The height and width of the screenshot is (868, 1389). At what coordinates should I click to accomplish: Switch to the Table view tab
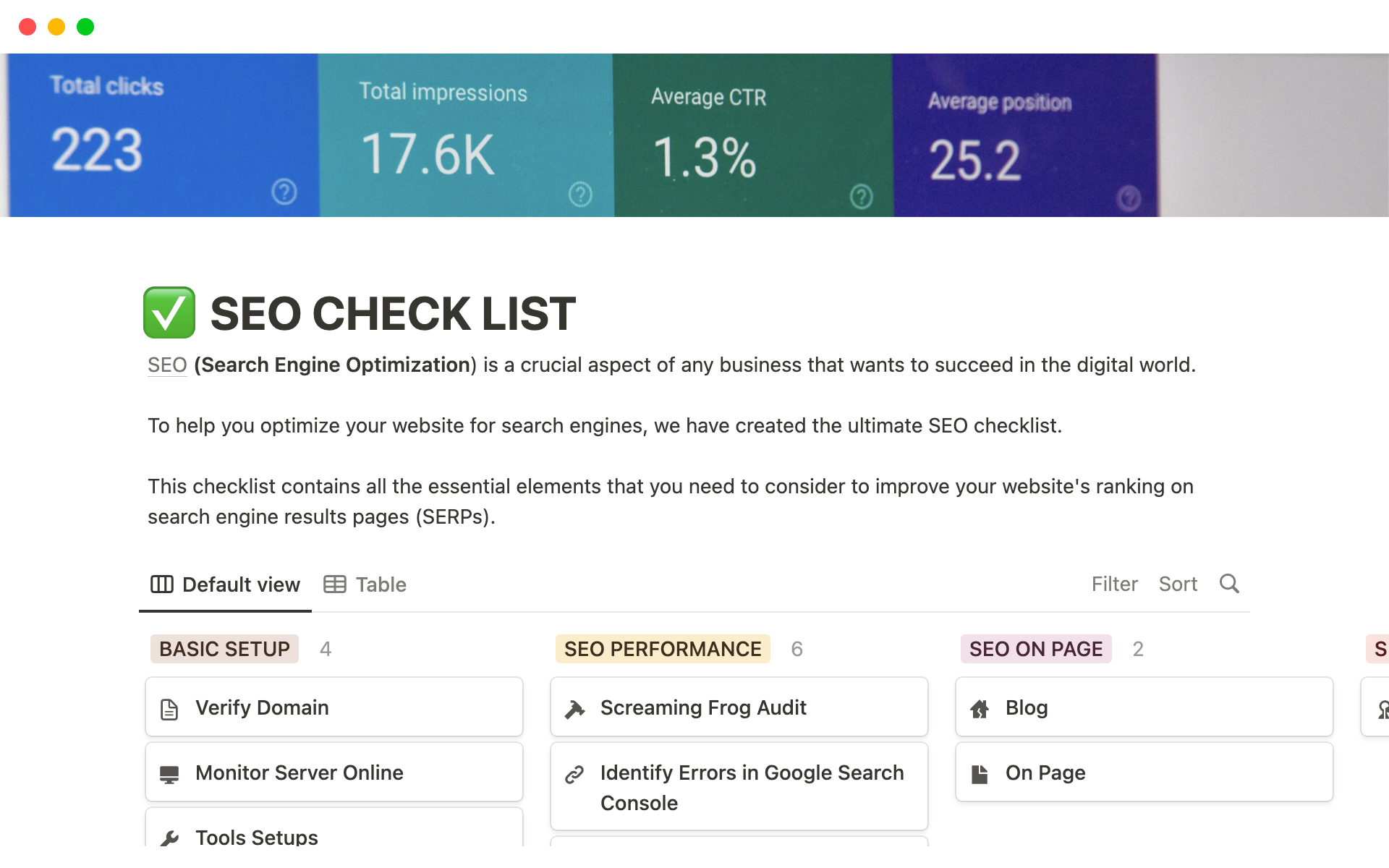[365, 584]
